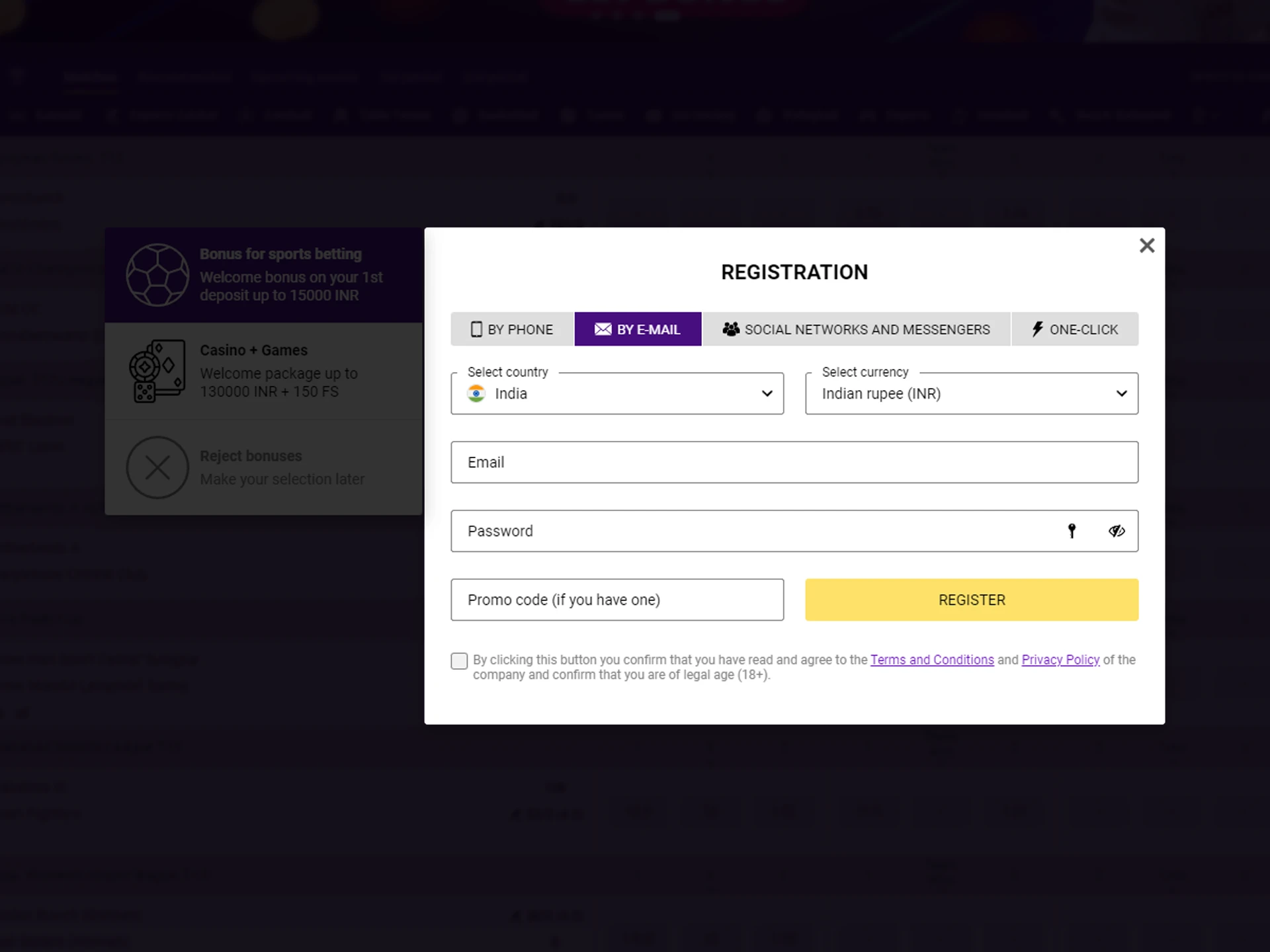The image size is (1270, 952).
Task: Click the email envelope icon on tab
Action: [602, 329]
